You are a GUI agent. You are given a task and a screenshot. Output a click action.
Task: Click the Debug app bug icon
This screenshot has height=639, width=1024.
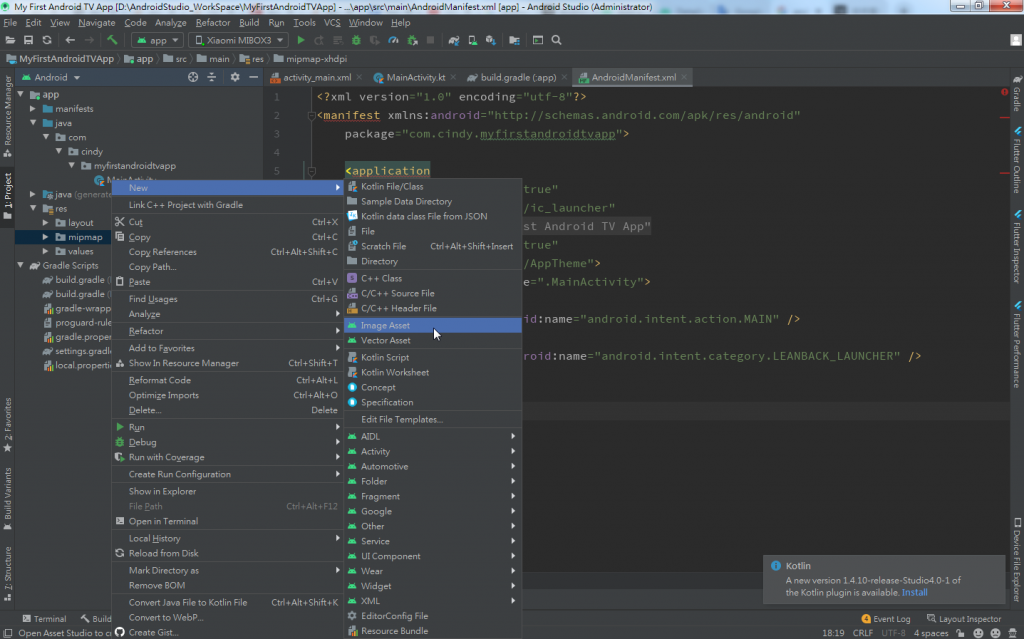356,40
